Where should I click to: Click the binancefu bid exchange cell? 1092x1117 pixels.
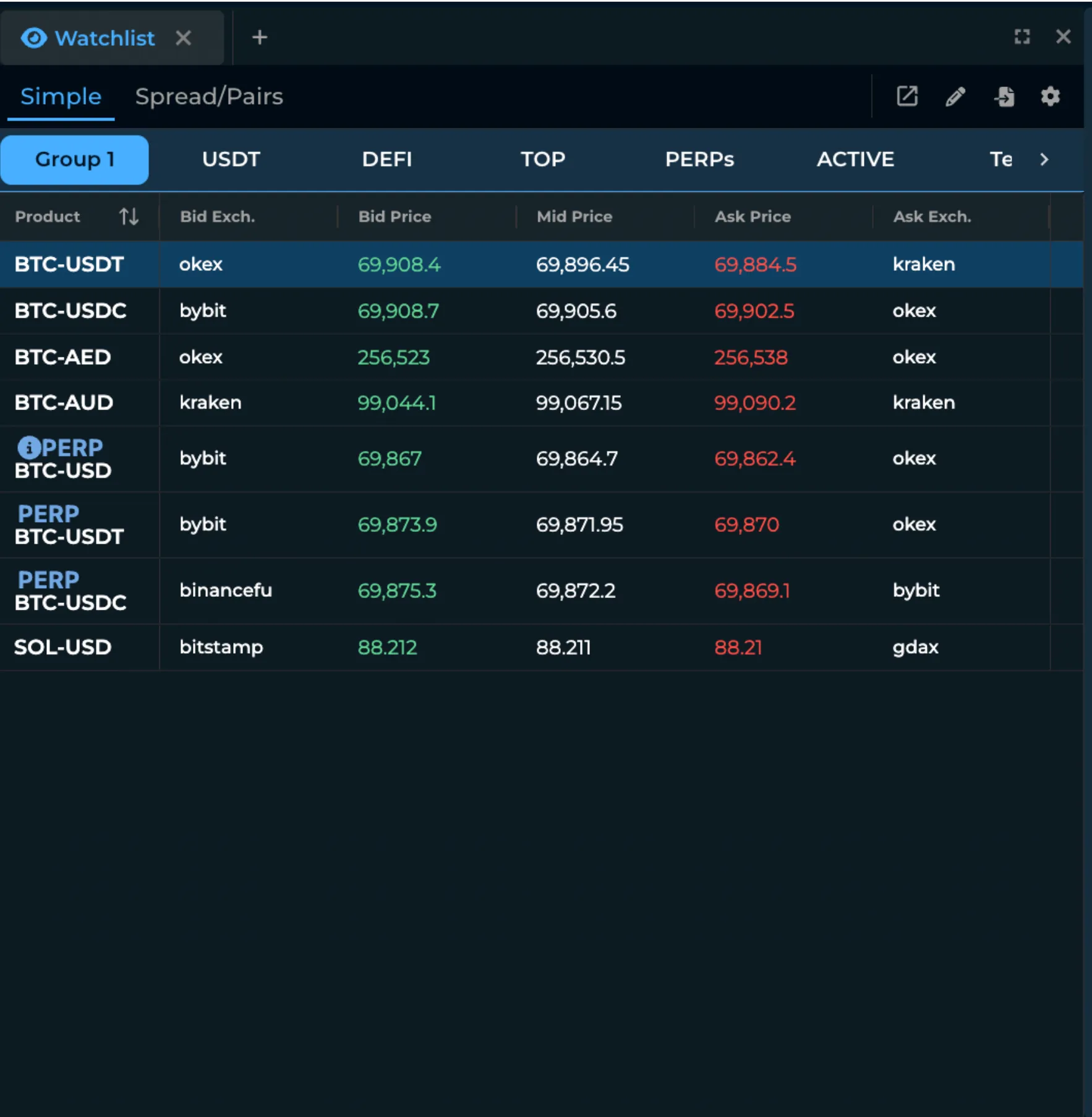coord(226,590)
